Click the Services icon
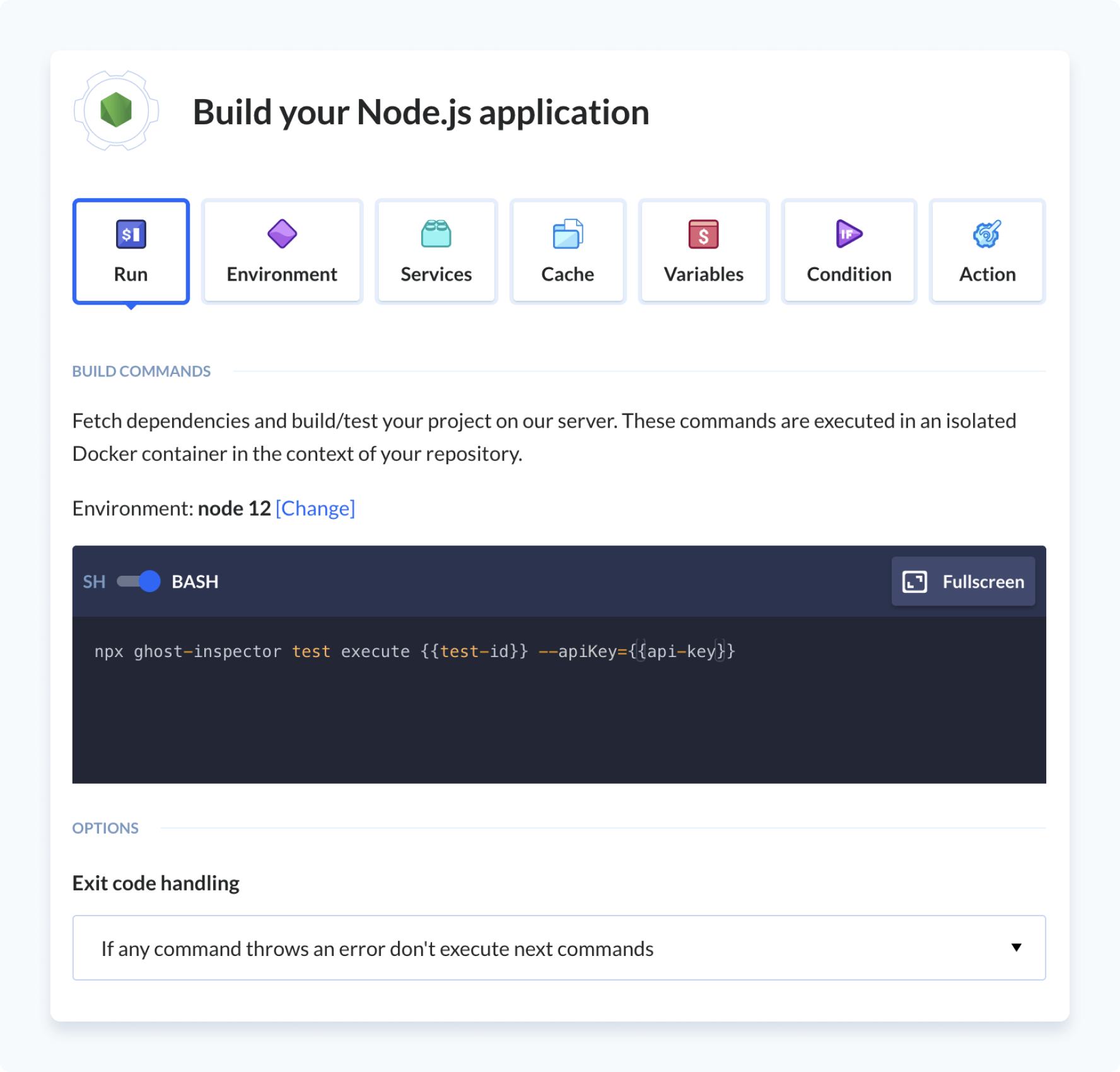 pyautogui.click(x=436, y=234)
